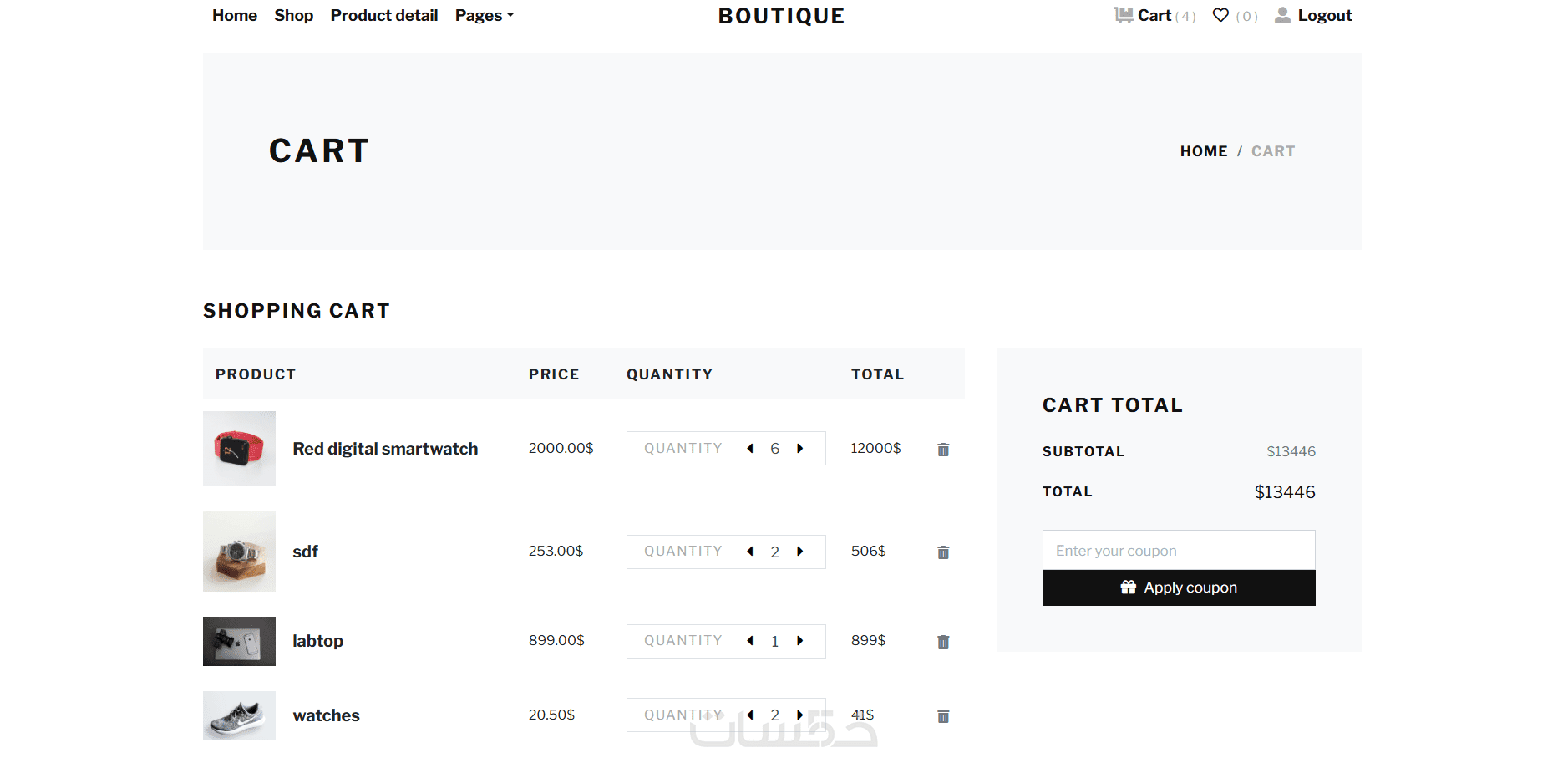Open the Product detail page link
The height and width of the screenshot is (763, 1568).
(x=383, y=15)
